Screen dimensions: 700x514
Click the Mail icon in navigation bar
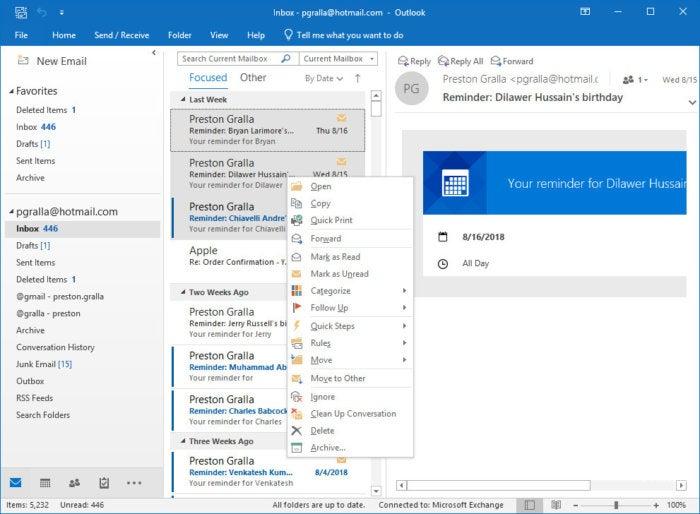16,482
